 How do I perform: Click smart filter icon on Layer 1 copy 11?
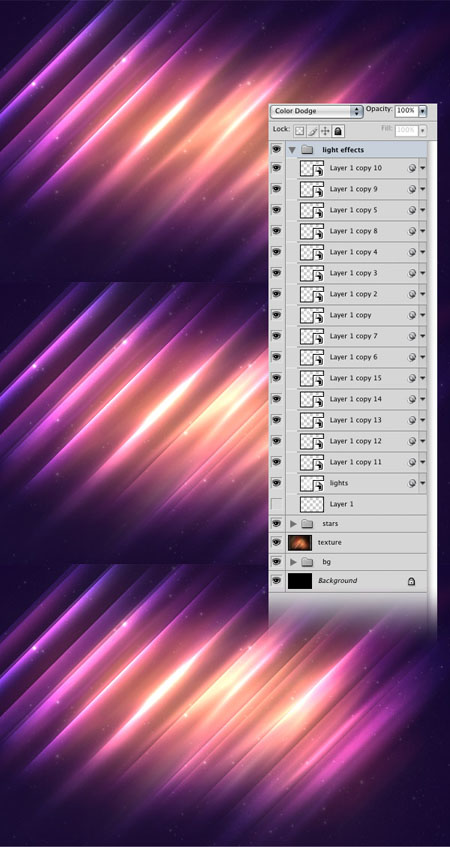click(x=412, y=462)
